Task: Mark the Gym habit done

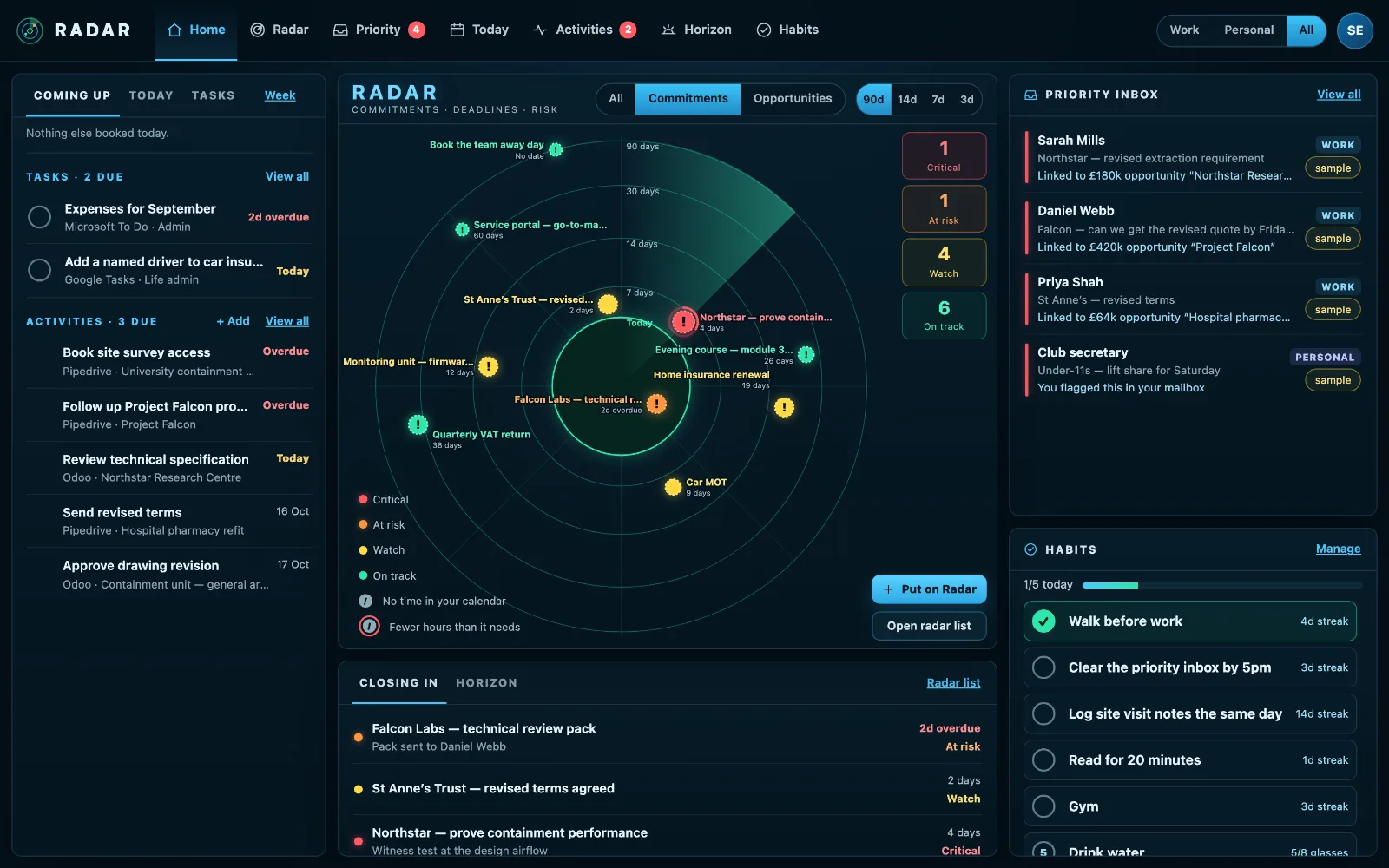Action: [1043, 806]
